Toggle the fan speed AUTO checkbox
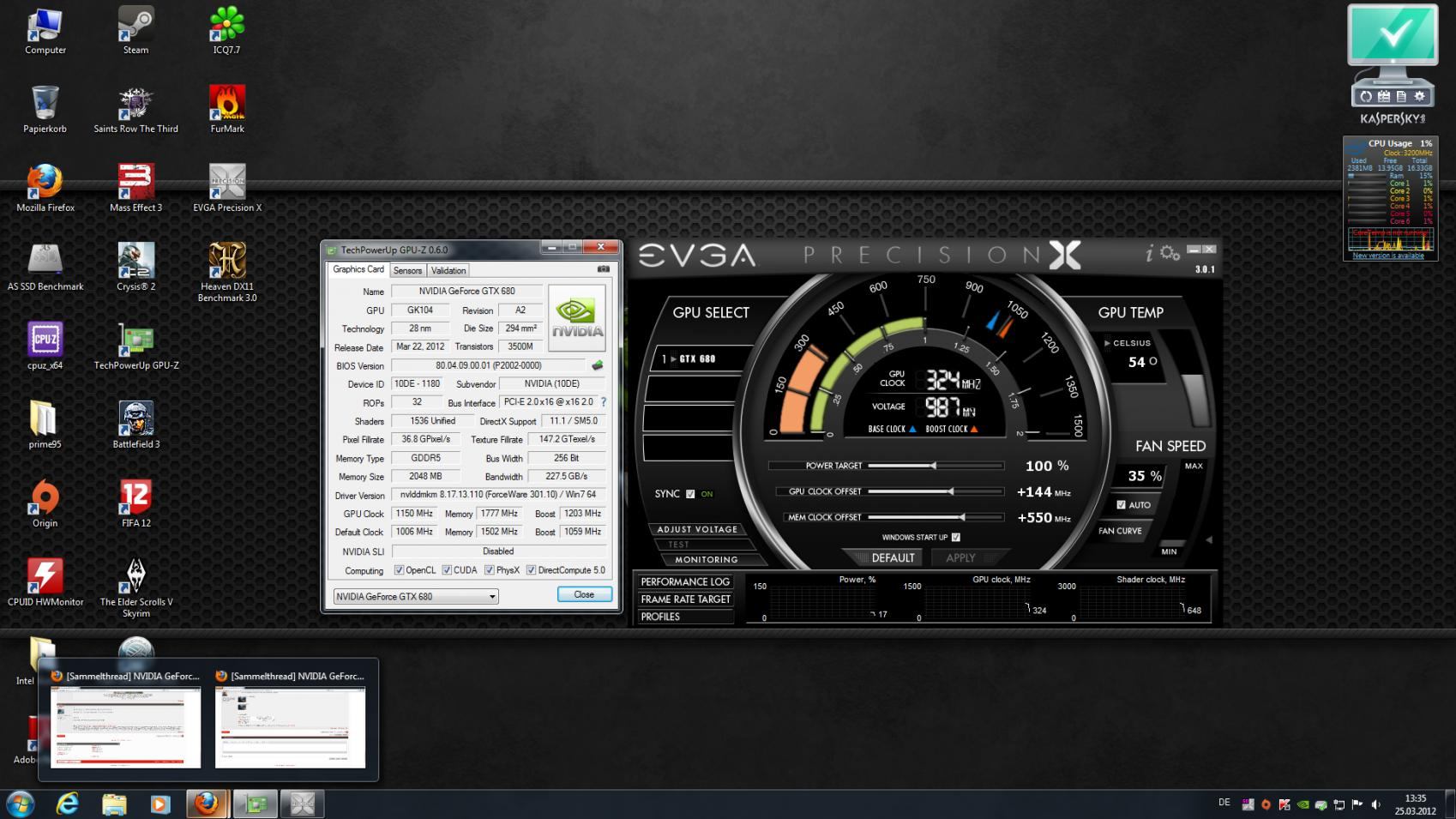 (1121, 505)
